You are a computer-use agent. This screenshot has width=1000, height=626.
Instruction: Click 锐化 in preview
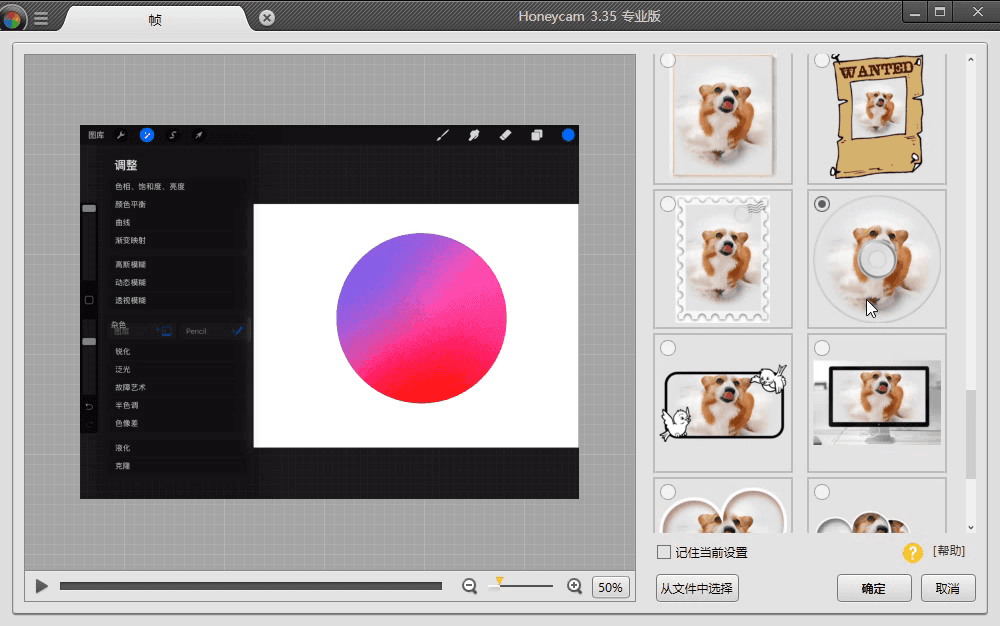[122, 351]
